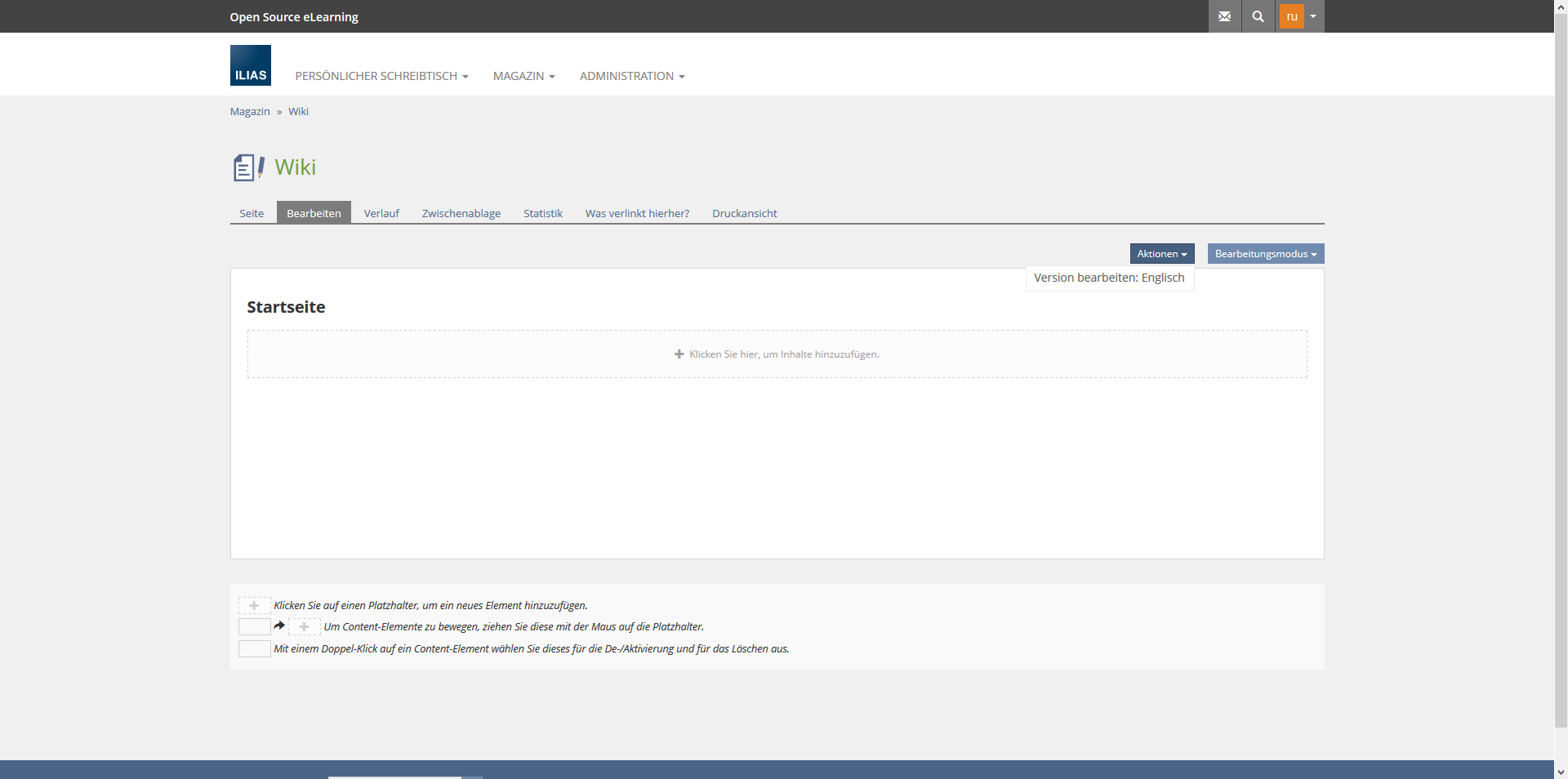This screenshot has width=1568, height=779.
Task: Open the Statistik tab
Action: pyautogui.click(x=542, y=213)
